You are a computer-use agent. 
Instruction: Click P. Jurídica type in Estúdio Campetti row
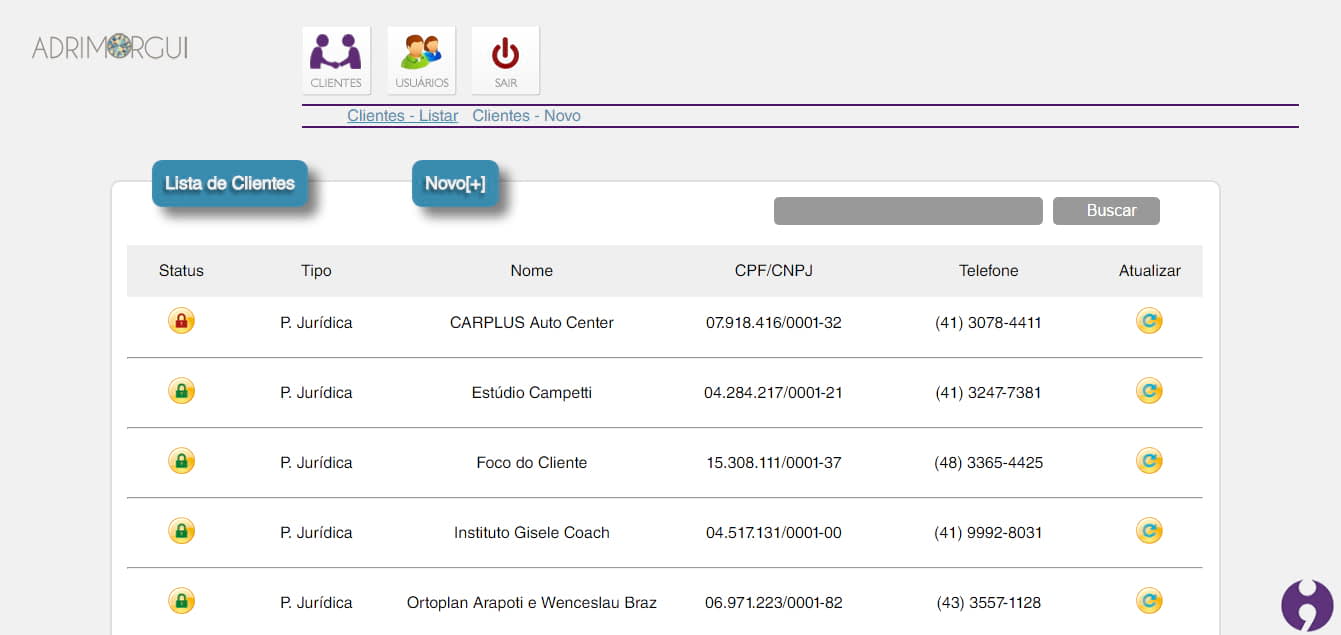(316, 393)
